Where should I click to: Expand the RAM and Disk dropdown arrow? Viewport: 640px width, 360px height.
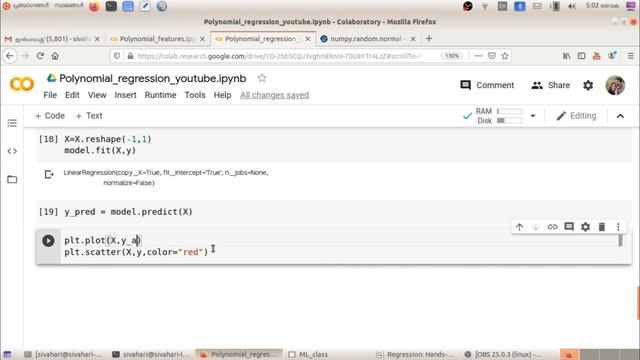click(533, 116)
